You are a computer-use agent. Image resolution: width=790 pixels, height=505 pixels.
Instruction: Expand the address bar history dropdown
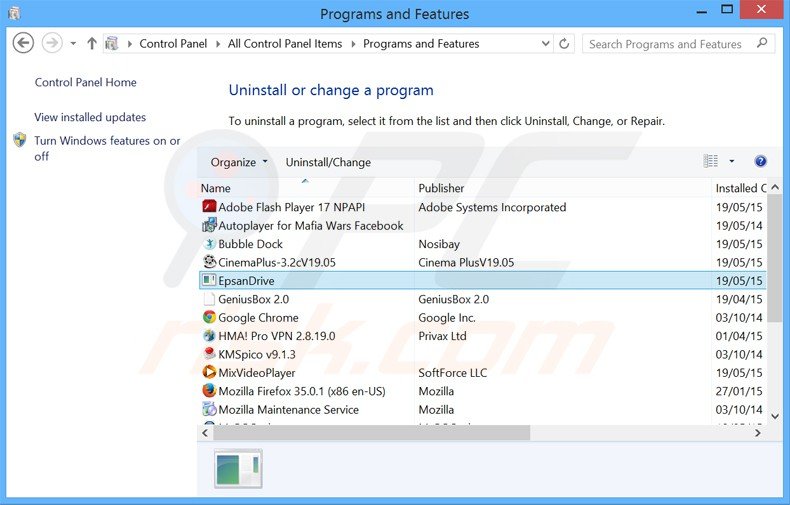(x=545, y=44)
